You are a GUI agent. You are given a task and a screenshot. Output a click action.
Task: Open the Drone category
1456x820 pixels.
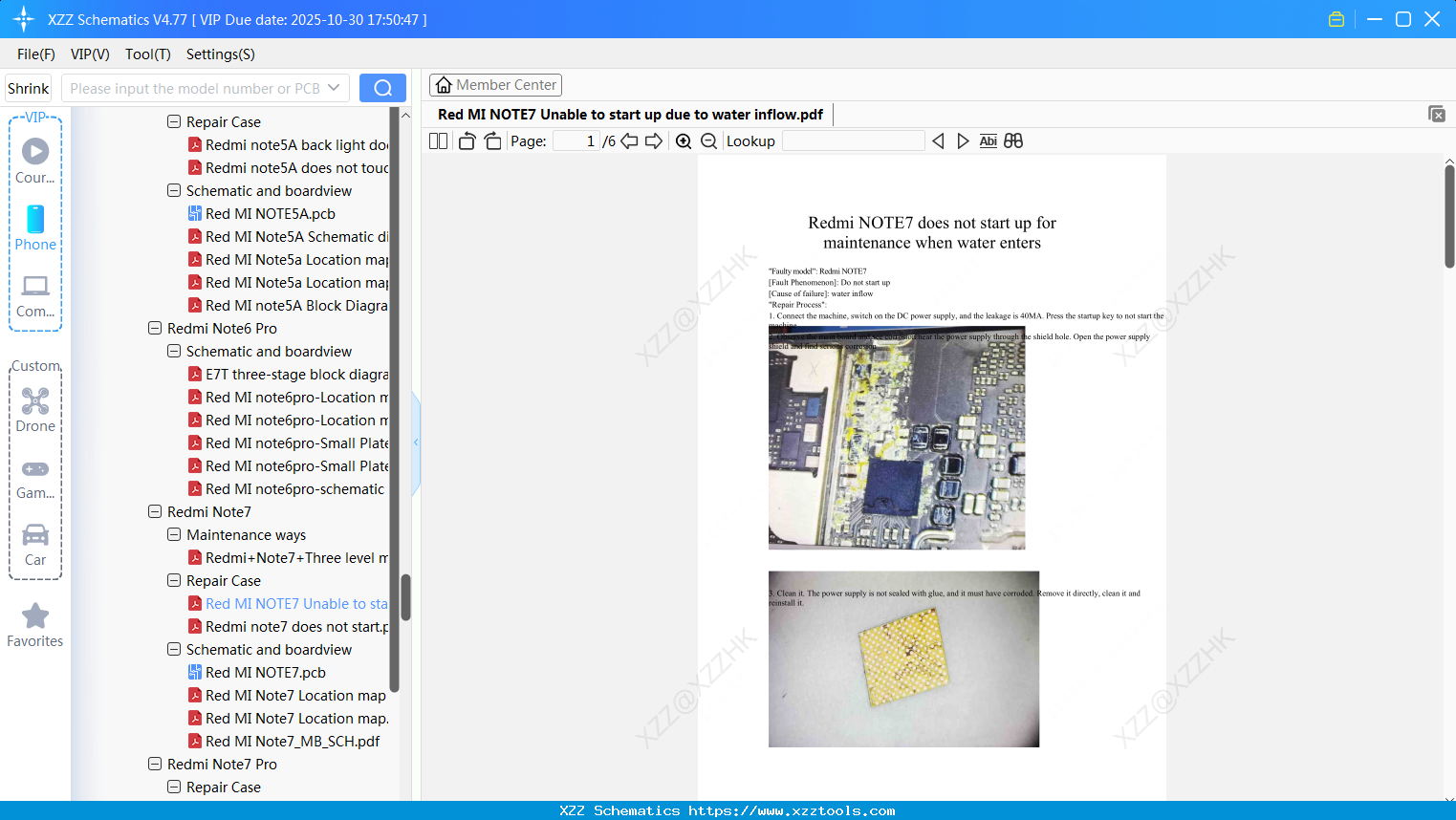(35, 409)
